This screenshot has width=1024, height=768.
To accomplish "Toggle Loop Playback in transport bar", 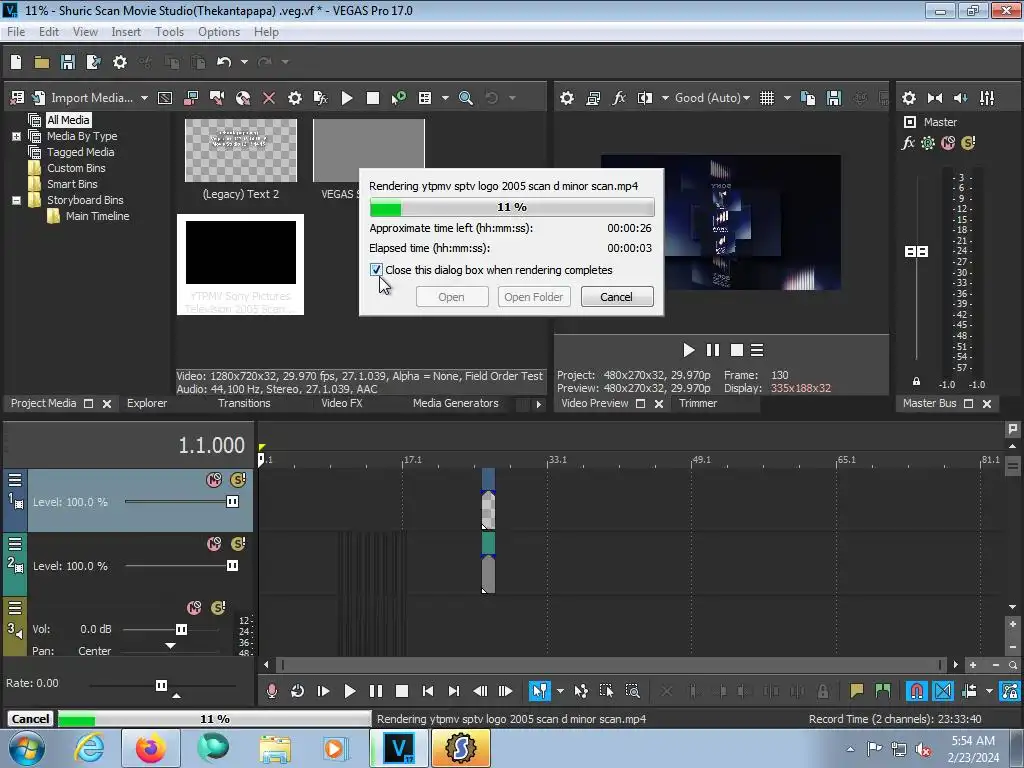I will tap(298, 691).
